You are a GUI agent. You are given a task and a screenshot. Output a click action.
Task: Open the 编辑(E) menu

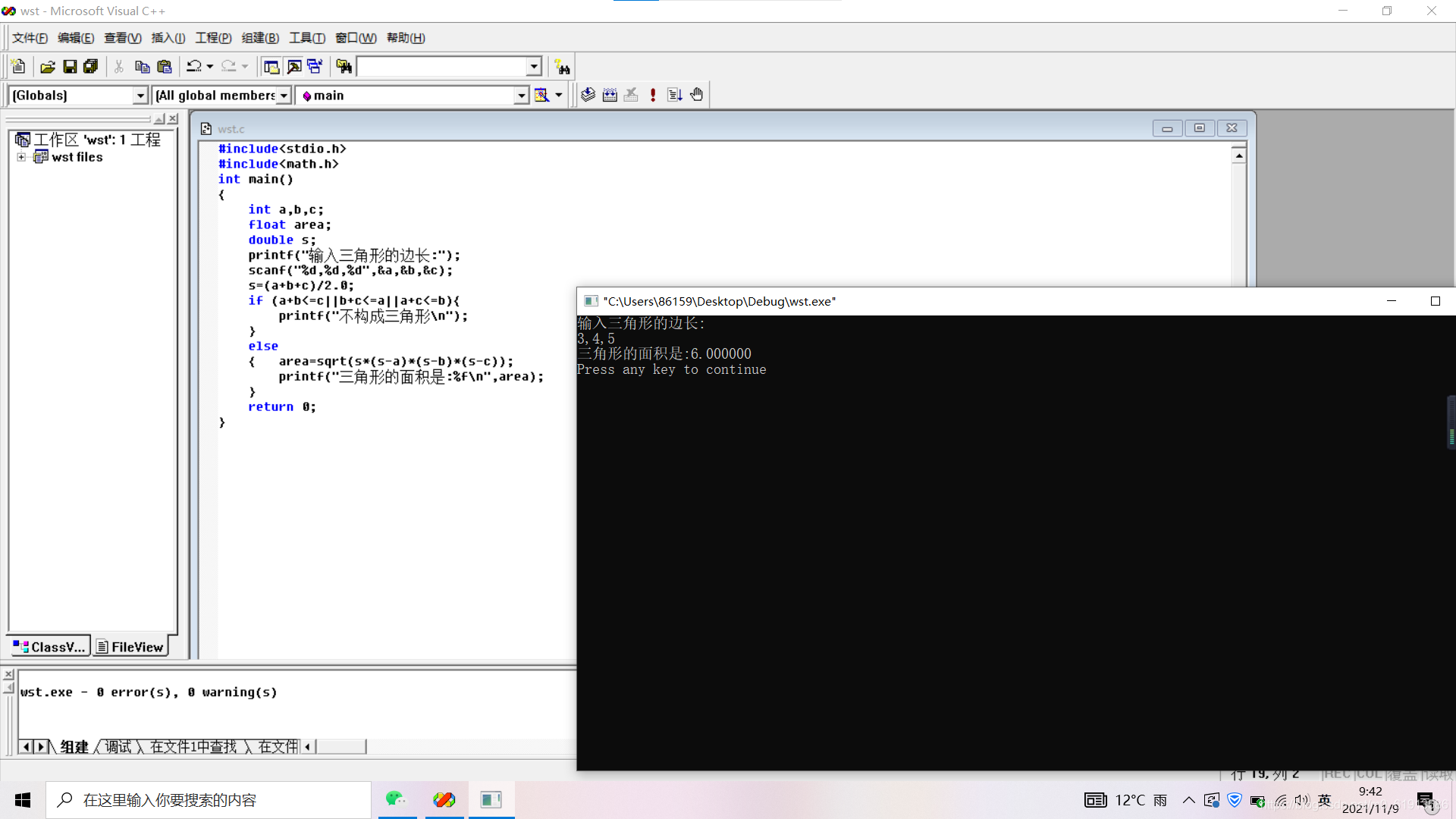76,38
